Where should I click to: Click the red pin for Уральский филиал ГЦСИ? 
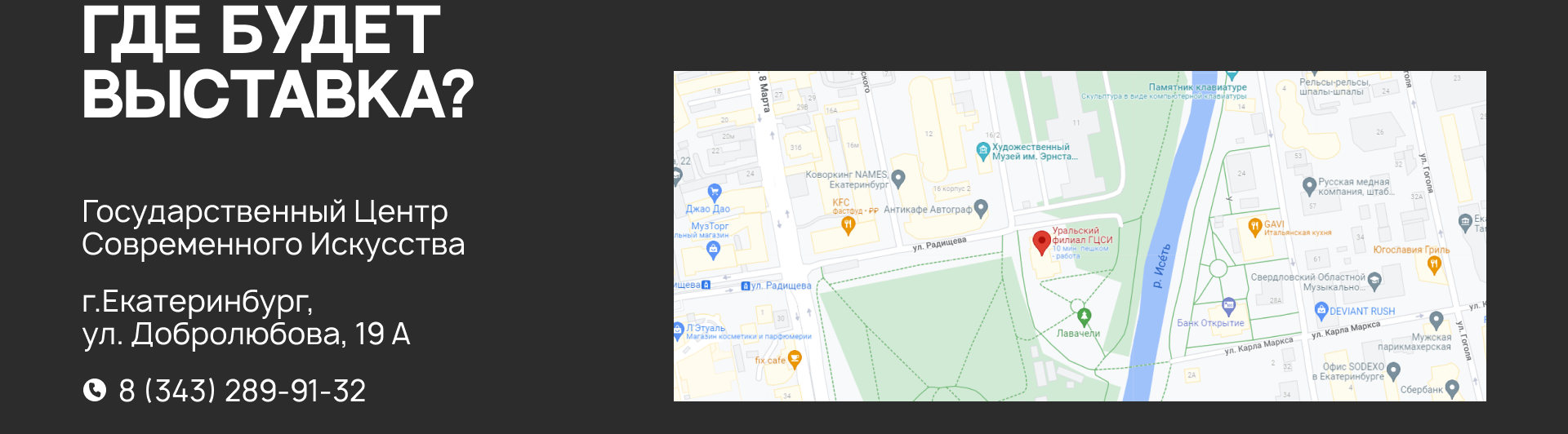coord(1041,242)
